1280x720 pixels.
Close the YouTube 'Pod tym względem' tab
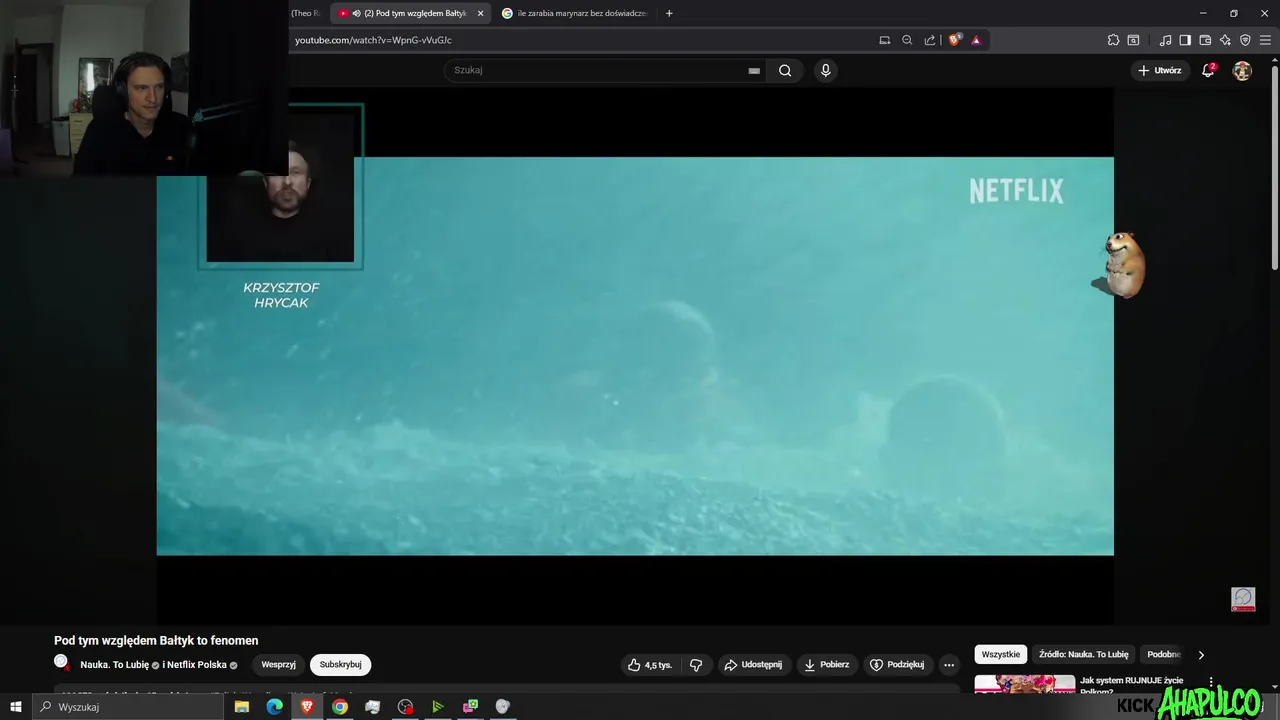[480, 13]
